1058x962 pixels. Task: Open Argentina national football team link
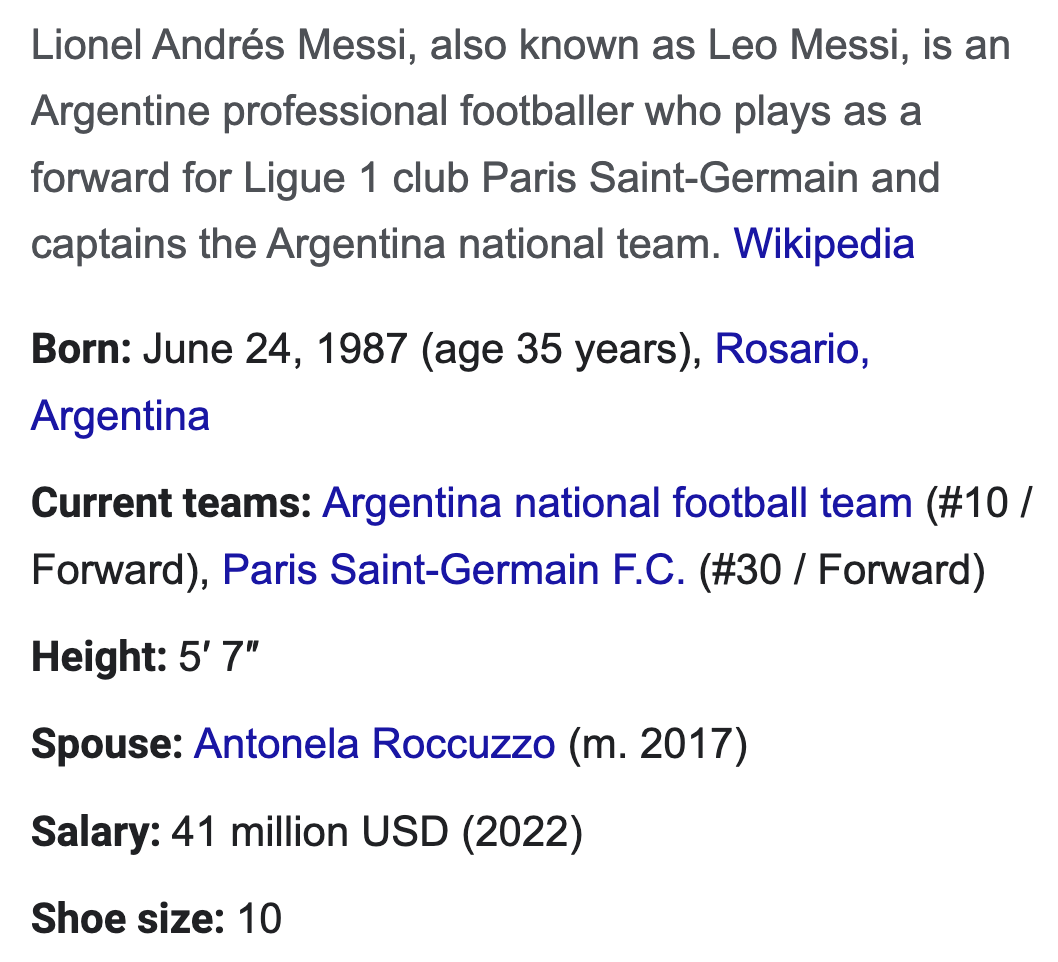(617, 503)
